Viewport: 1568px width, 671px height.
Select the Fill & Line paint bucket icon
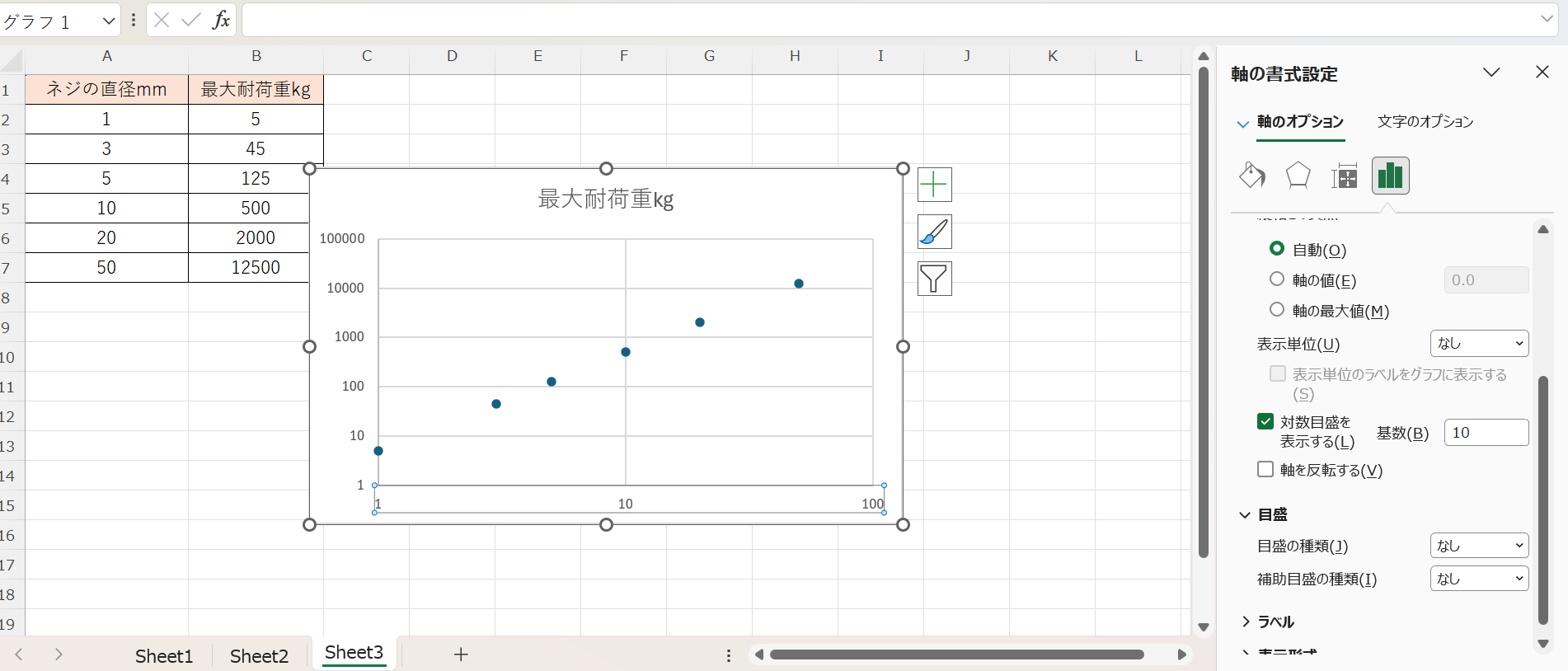(1251, 176)
